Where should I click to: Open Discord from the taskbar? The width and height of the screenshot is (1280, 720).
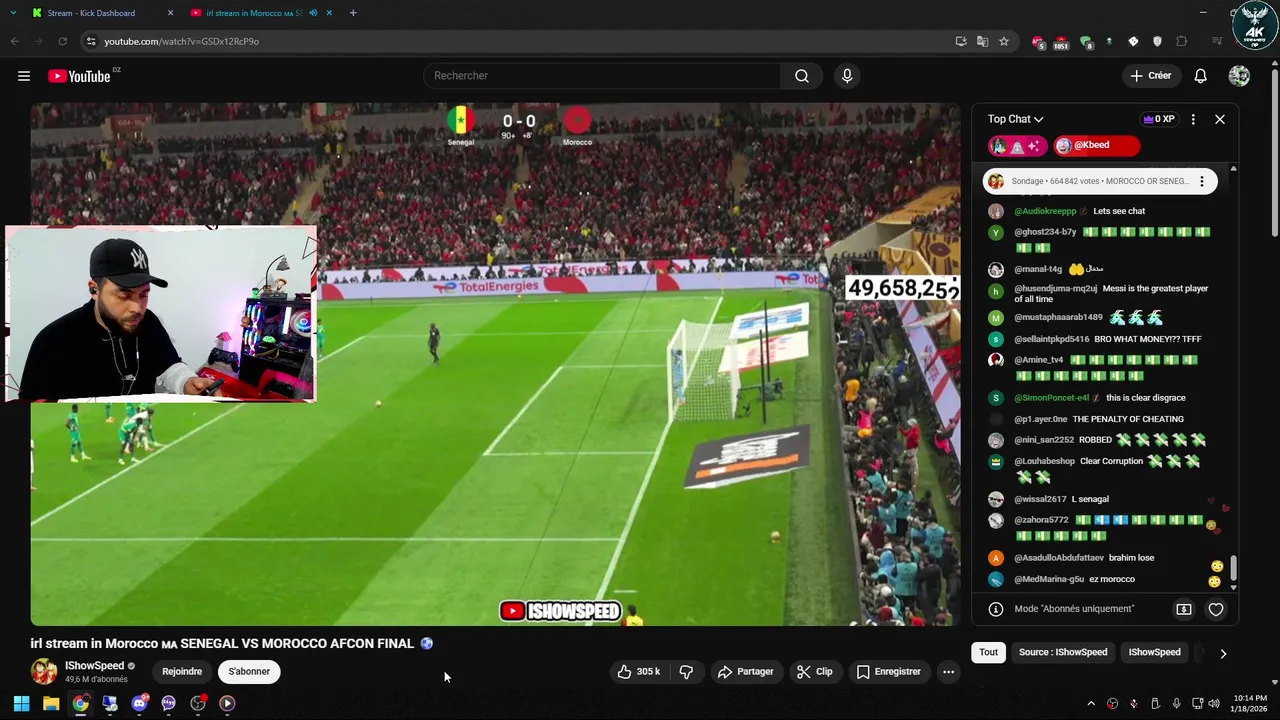coord(139,703)
